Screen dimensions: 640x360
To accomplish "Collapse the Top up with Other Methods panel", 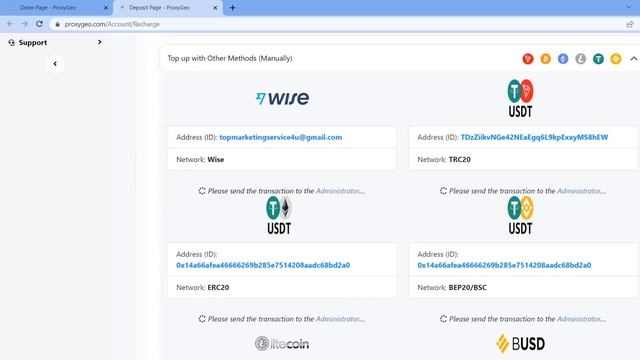I will click(x=633, y=59).
